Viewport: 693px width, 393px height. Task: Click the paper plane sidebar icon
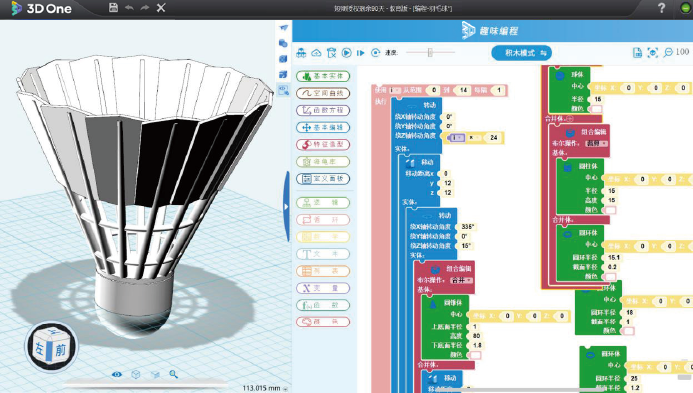(284, 28)
